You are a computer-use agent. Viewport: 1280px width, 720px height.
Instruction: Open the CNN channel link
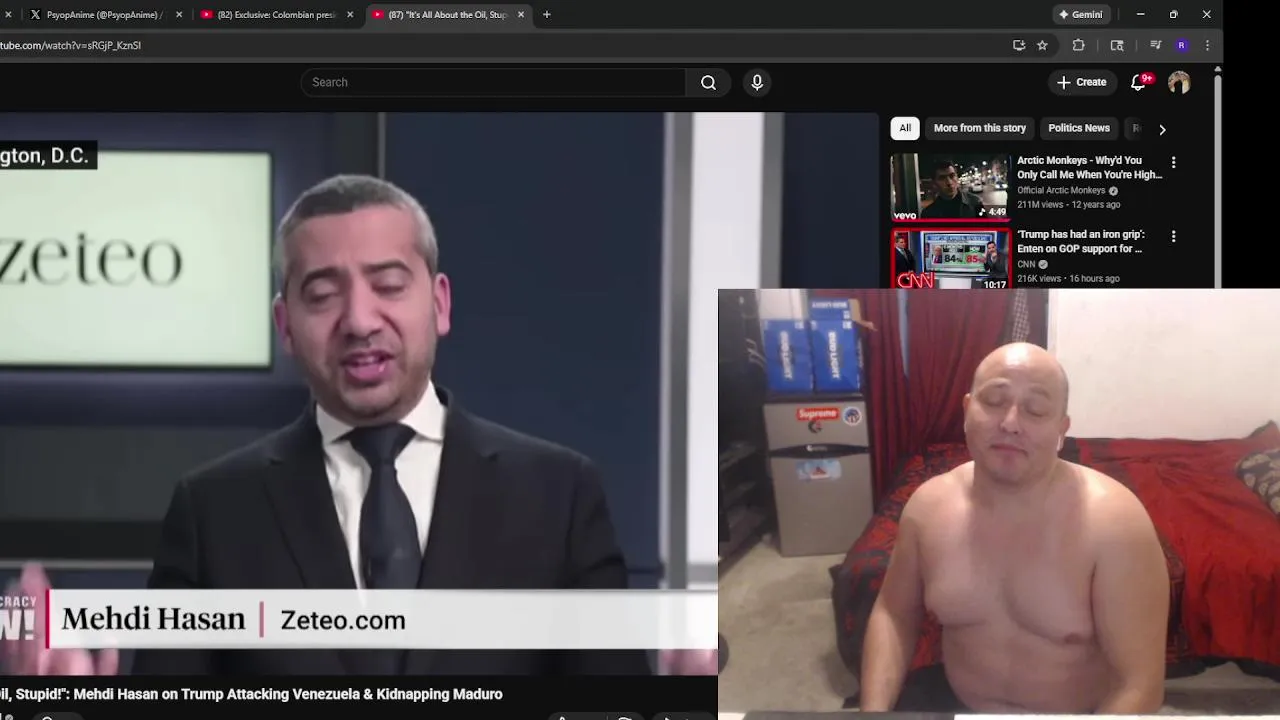pyautogui.click(x=1026, y=264)
